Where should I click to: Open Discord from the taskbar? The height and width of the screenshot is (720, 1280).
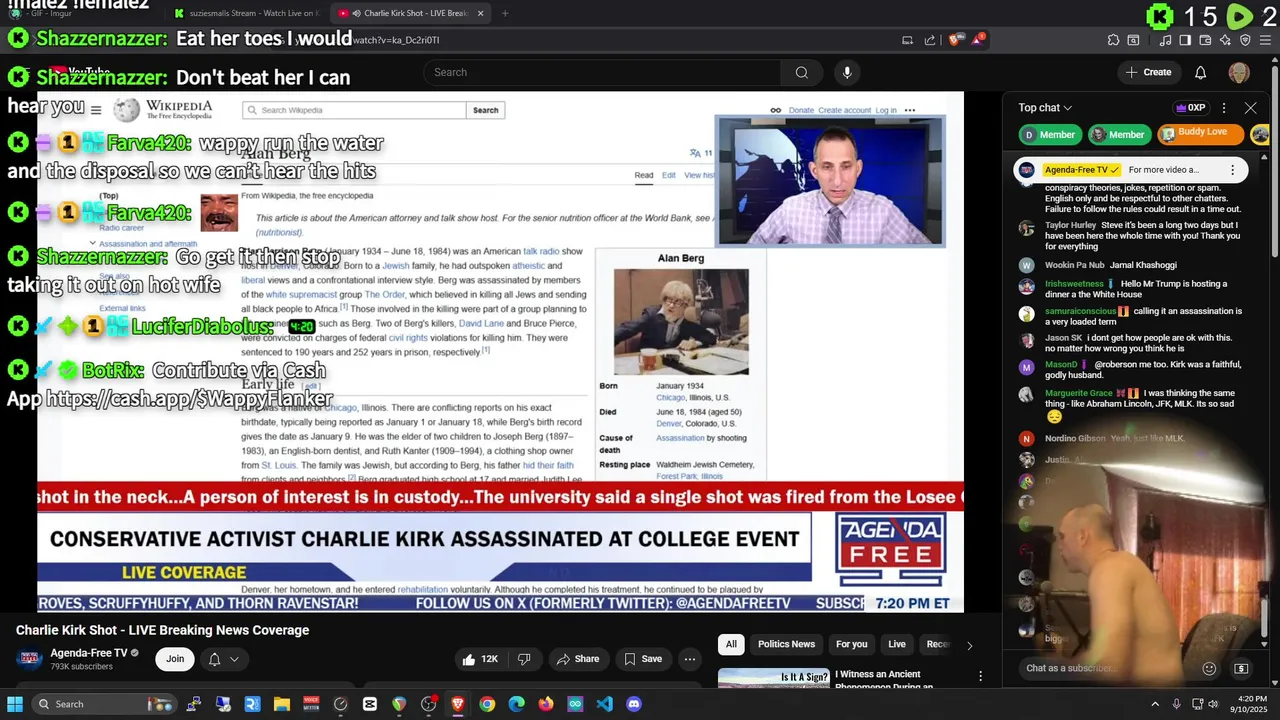pyautogui.click(x=633, y=704)
